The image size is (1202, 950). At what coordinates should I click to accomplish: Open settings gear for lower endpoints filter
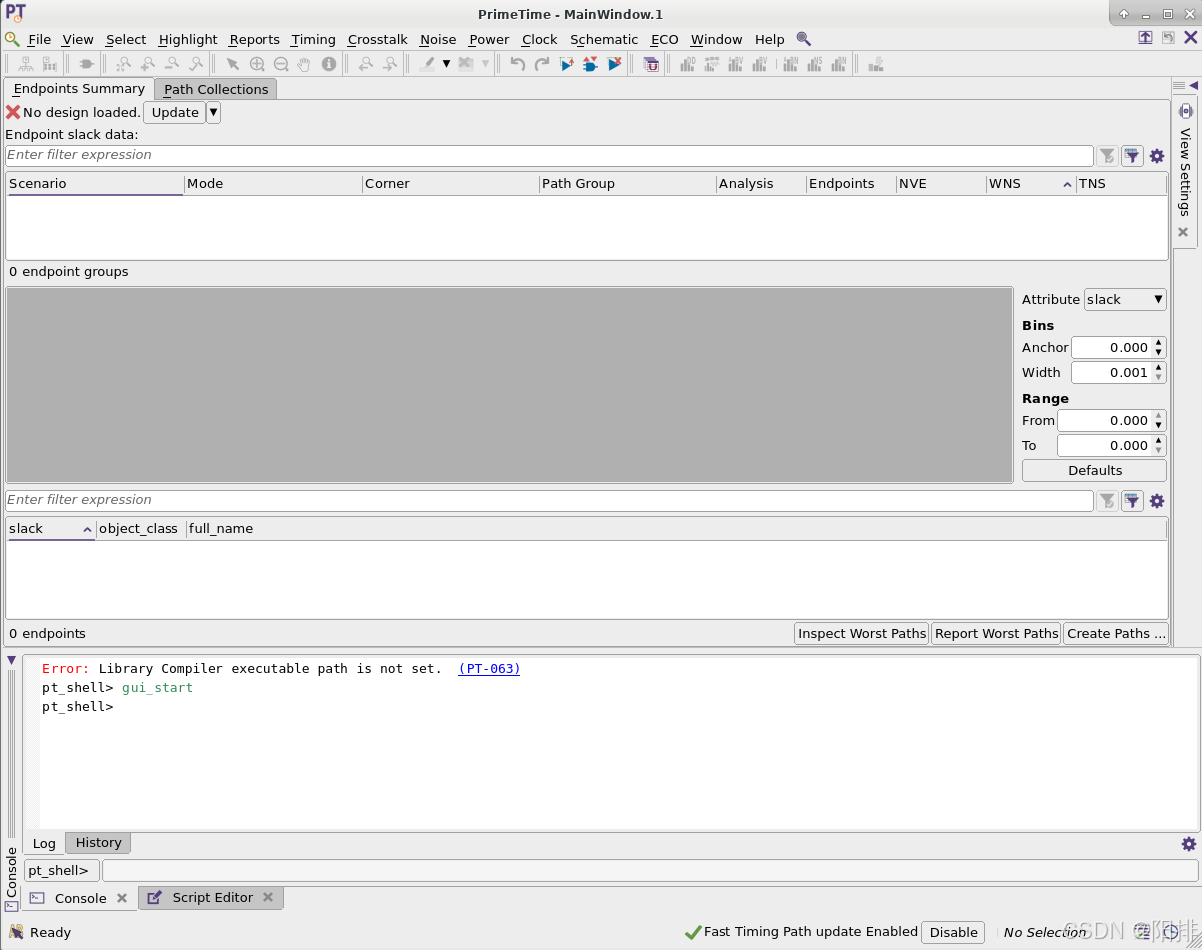tap(1157, 501)
